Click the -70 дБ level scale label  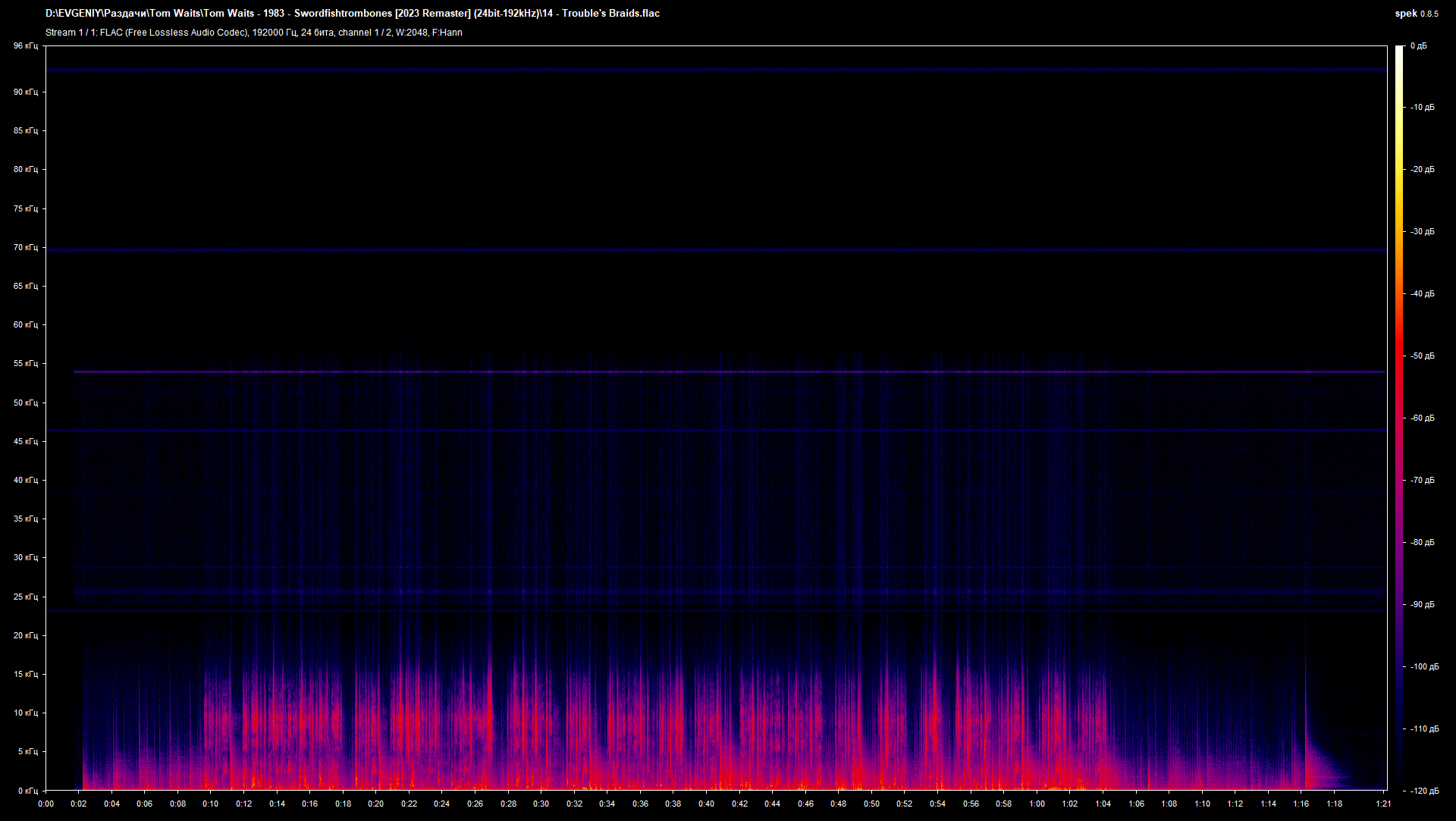click(x=1423, y=481)
